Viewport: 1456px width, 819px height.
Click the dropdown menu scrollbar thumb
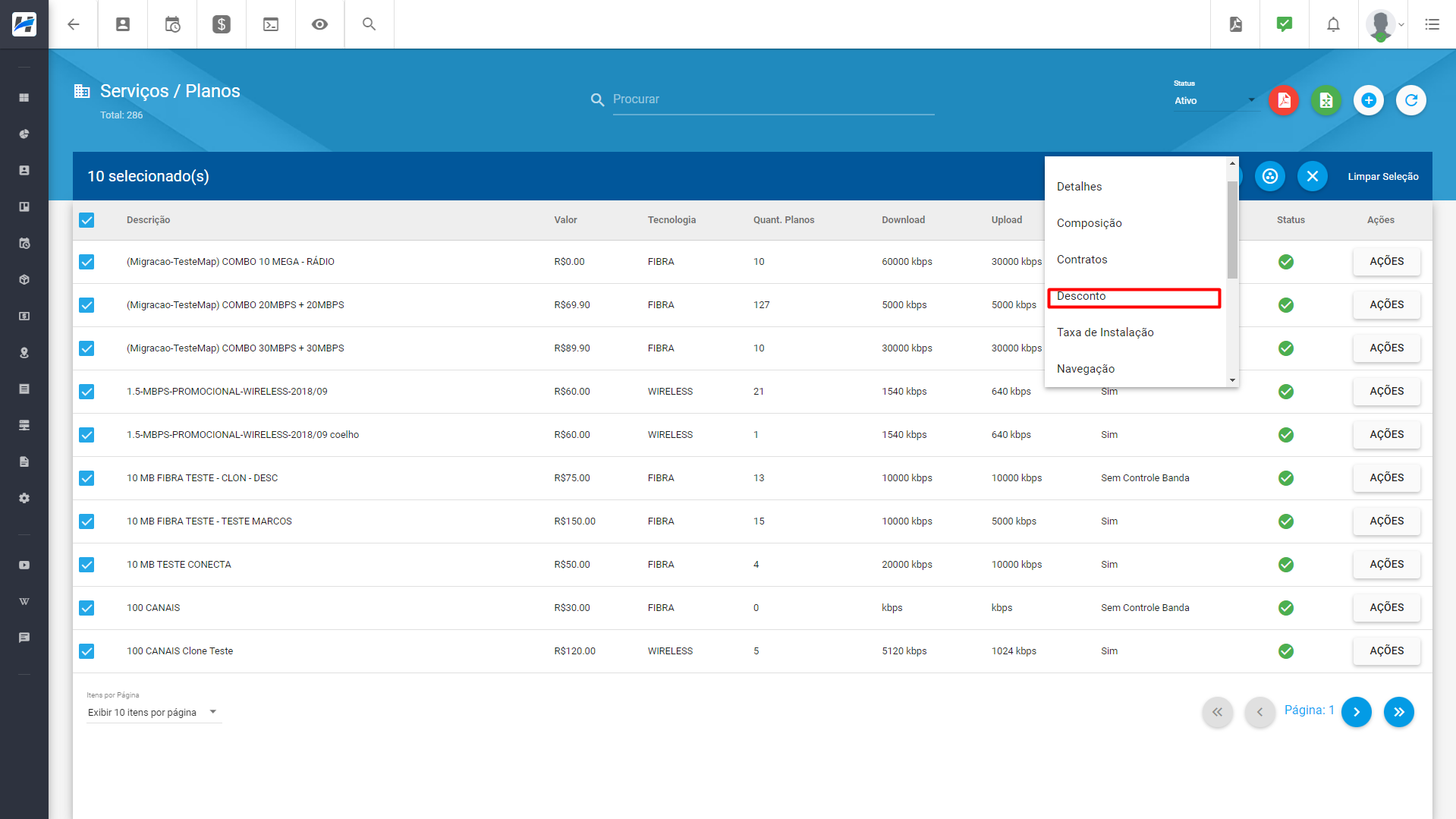1232,229
